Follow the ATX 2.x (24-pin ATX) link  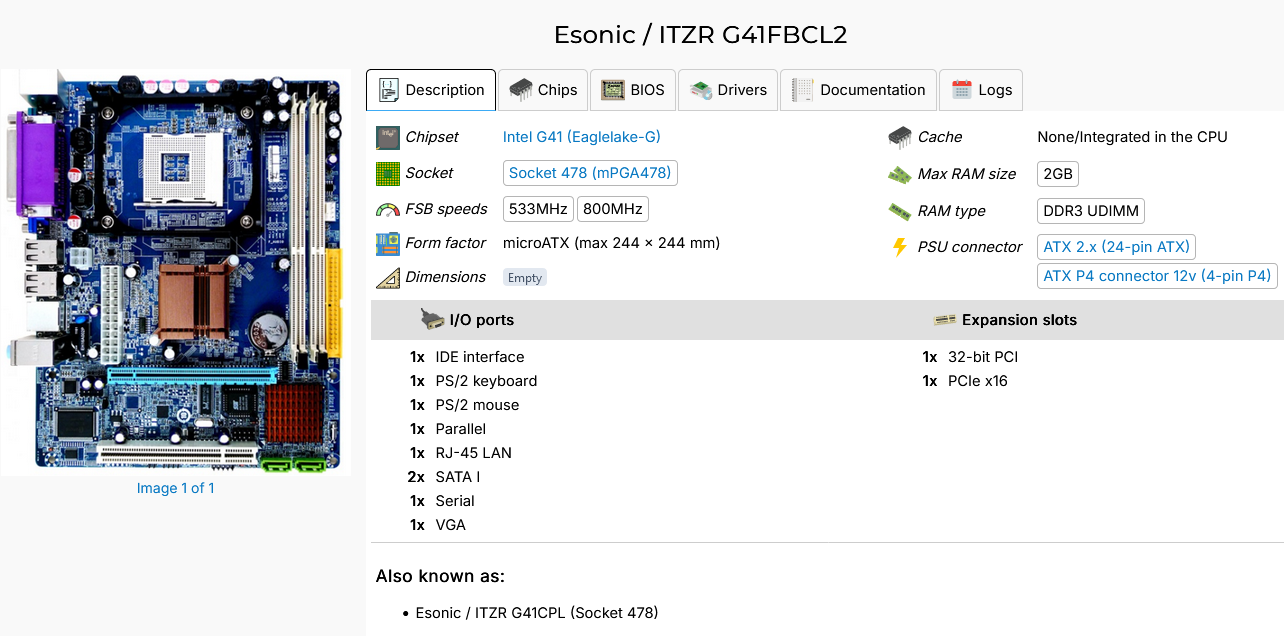1116,247
